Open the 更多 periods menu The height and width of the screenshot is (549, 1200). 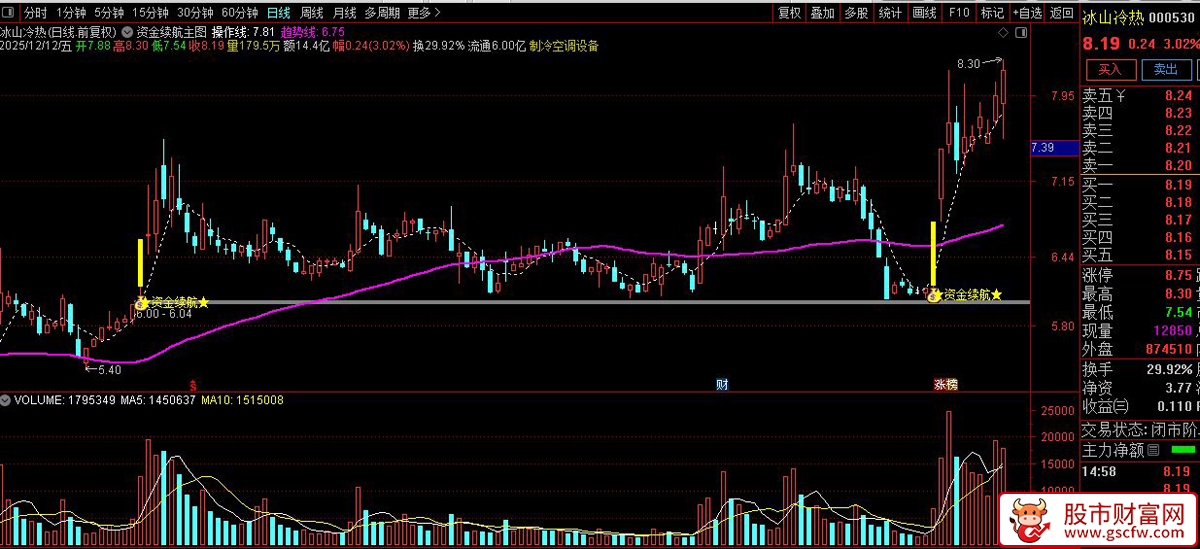(424, 13)
